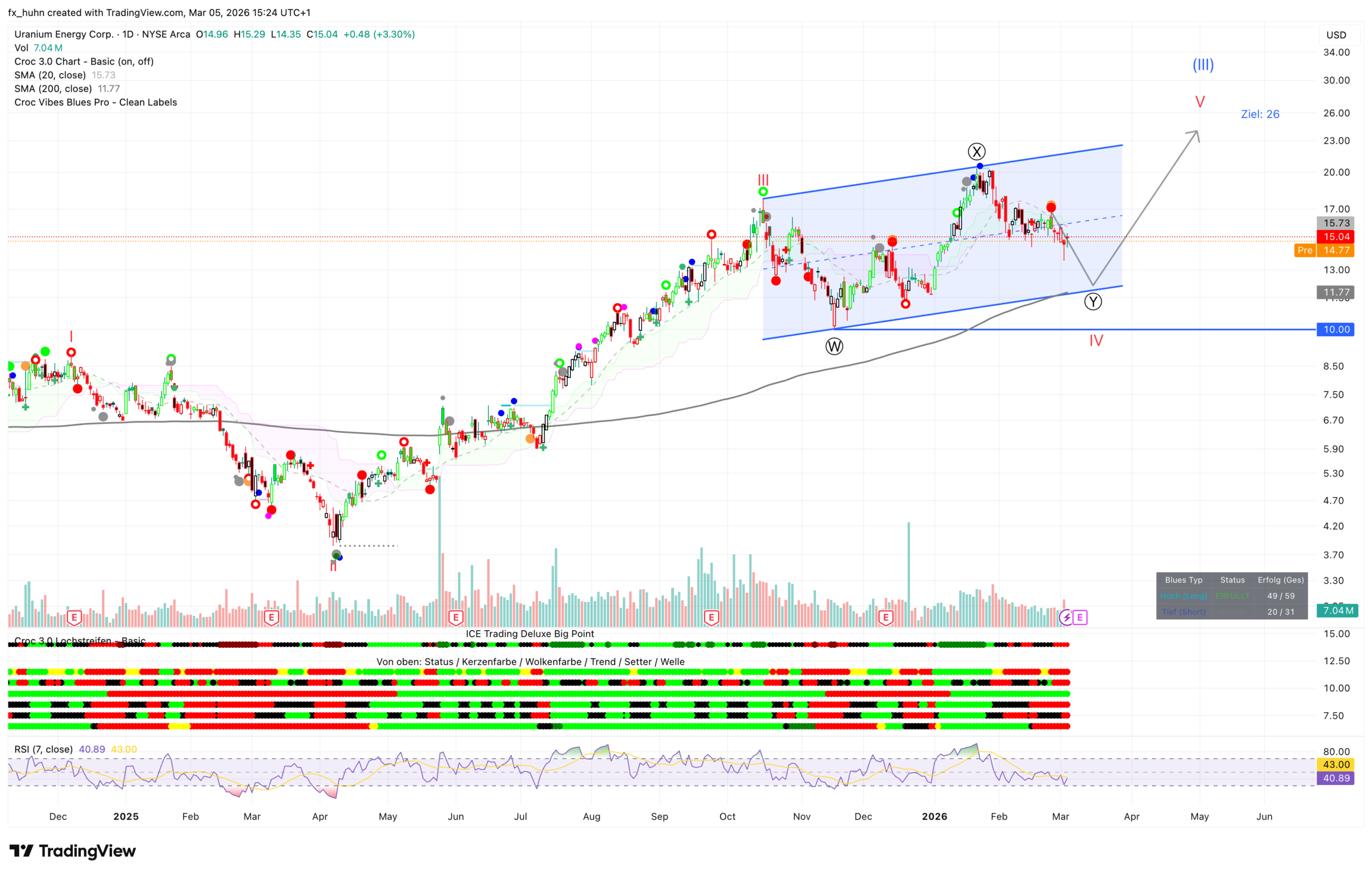1372x875 pixels.
Task: Click the blue 10.00 horizontal line price label
Action: pos(1336,329)
